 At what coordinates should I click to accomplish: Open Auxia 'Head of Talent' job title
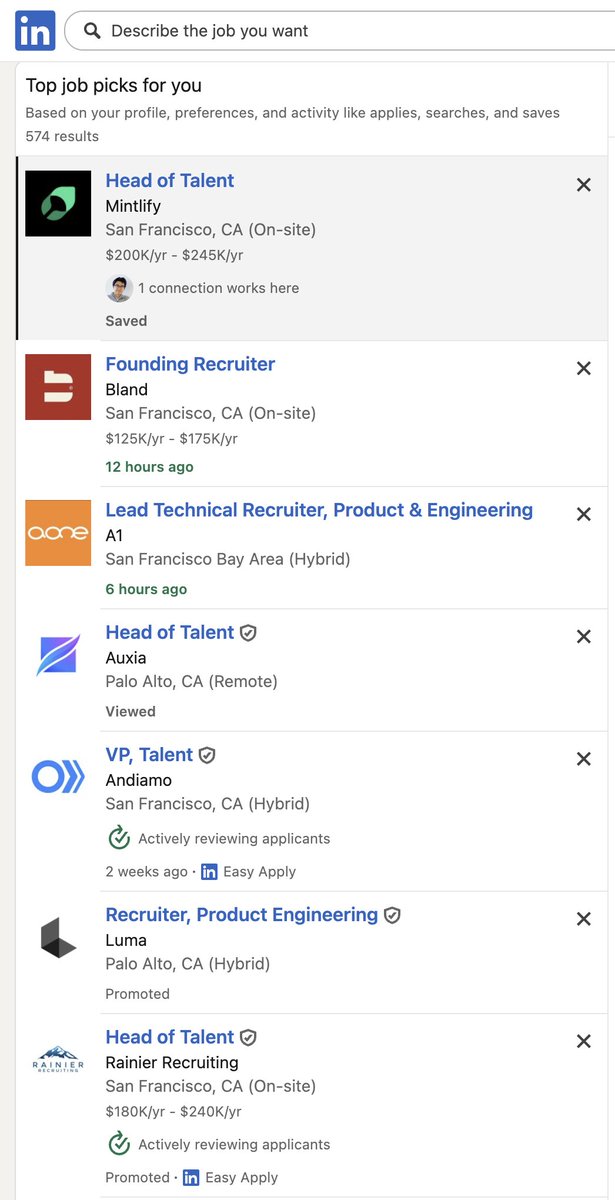(x=170, y=632)
